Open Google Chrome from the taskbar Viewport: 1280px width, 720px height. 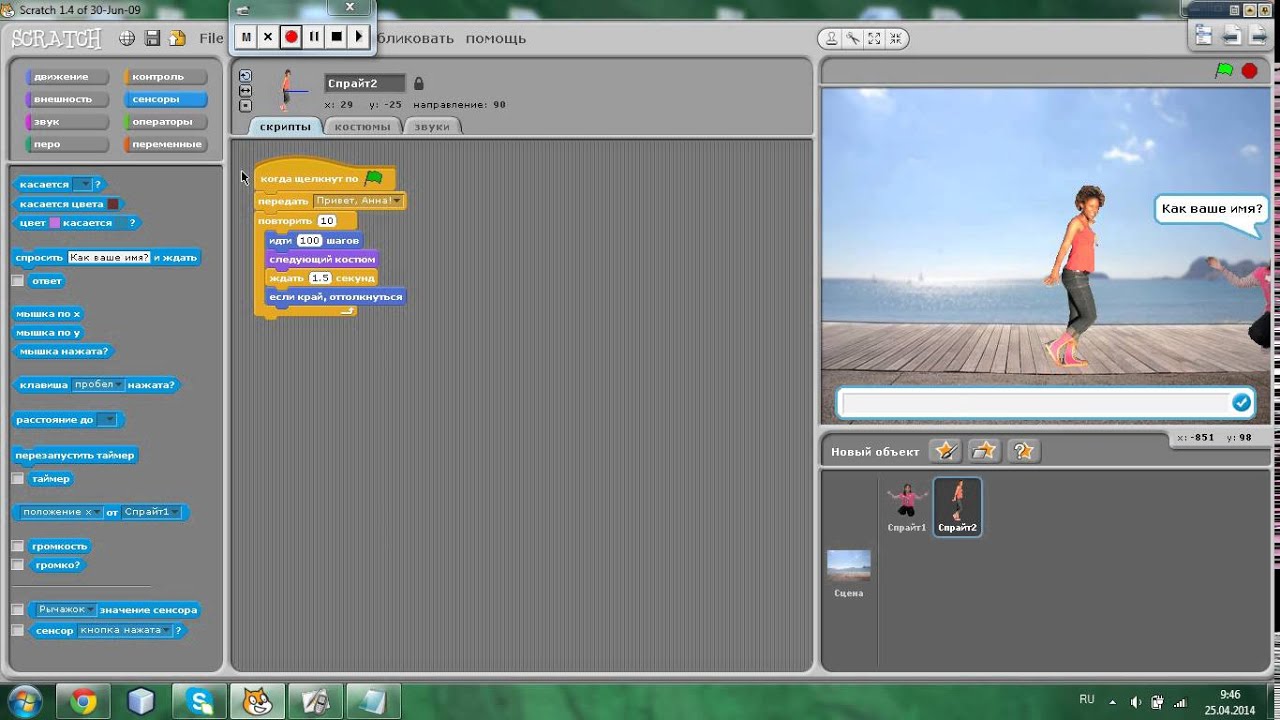tap(84, 702)
